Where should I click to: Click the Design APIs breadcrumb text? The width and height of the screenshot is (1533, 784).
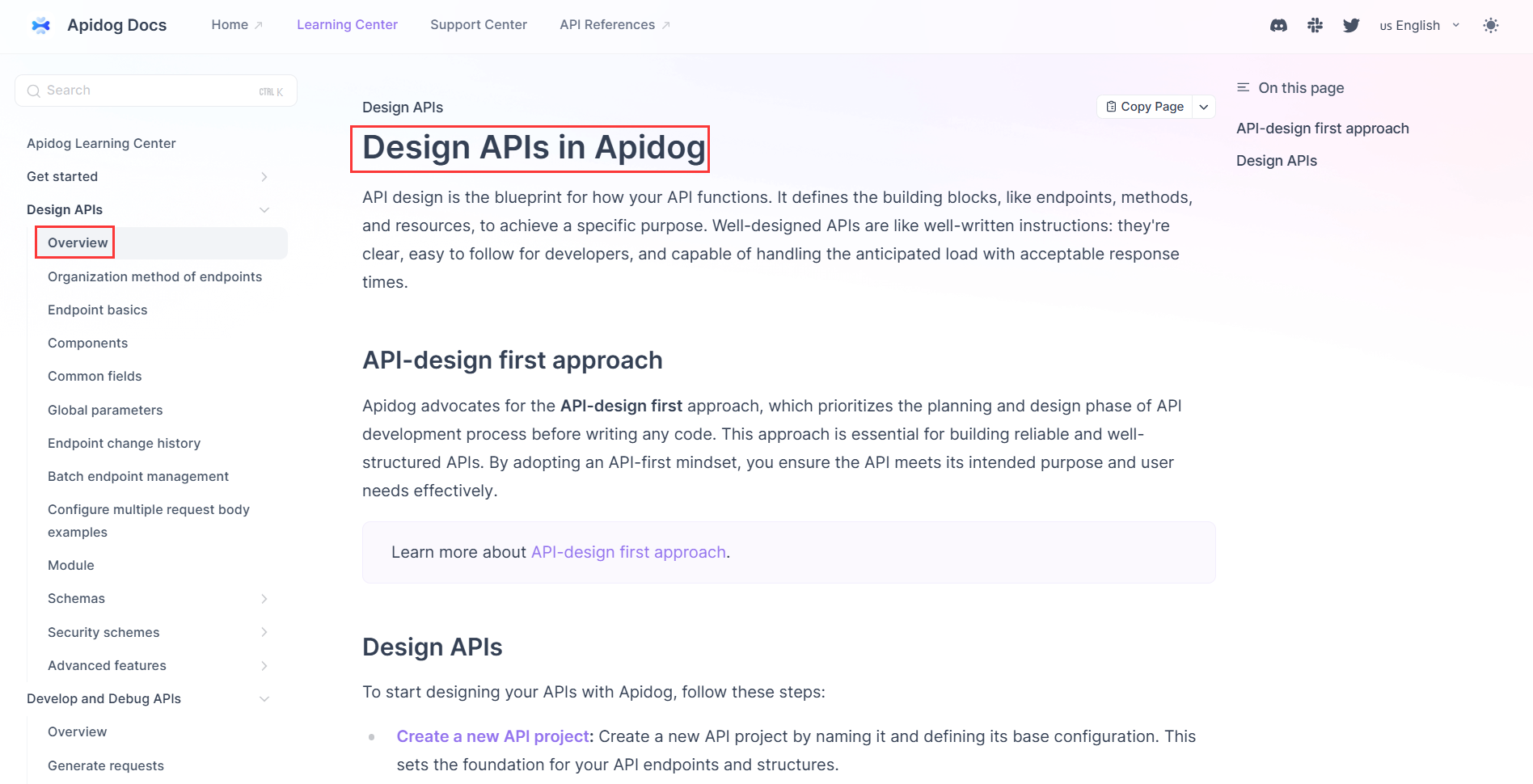click(x=403, y=107)
